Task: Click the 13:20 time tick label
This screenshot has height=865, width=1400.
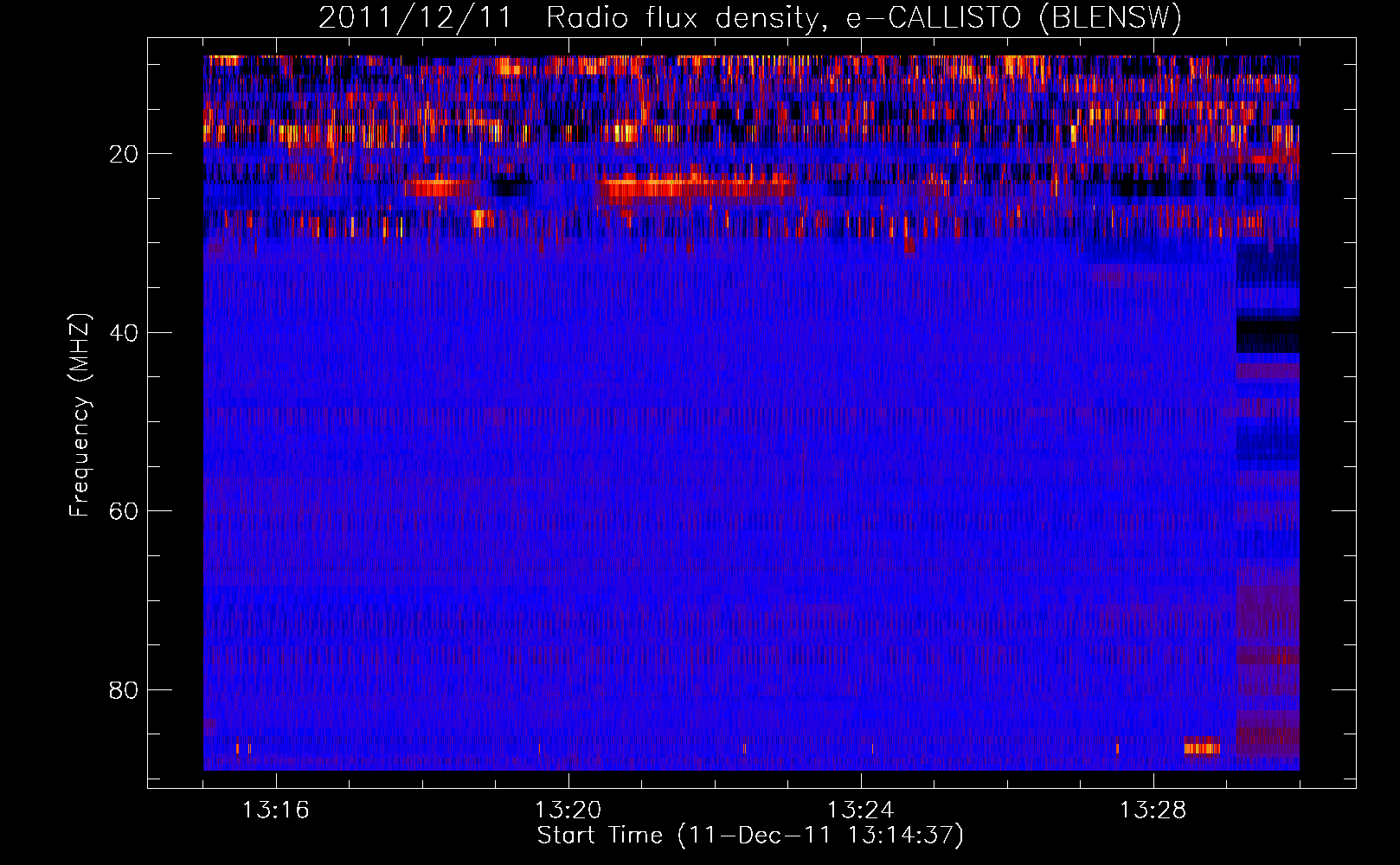Action: [568, 811]
